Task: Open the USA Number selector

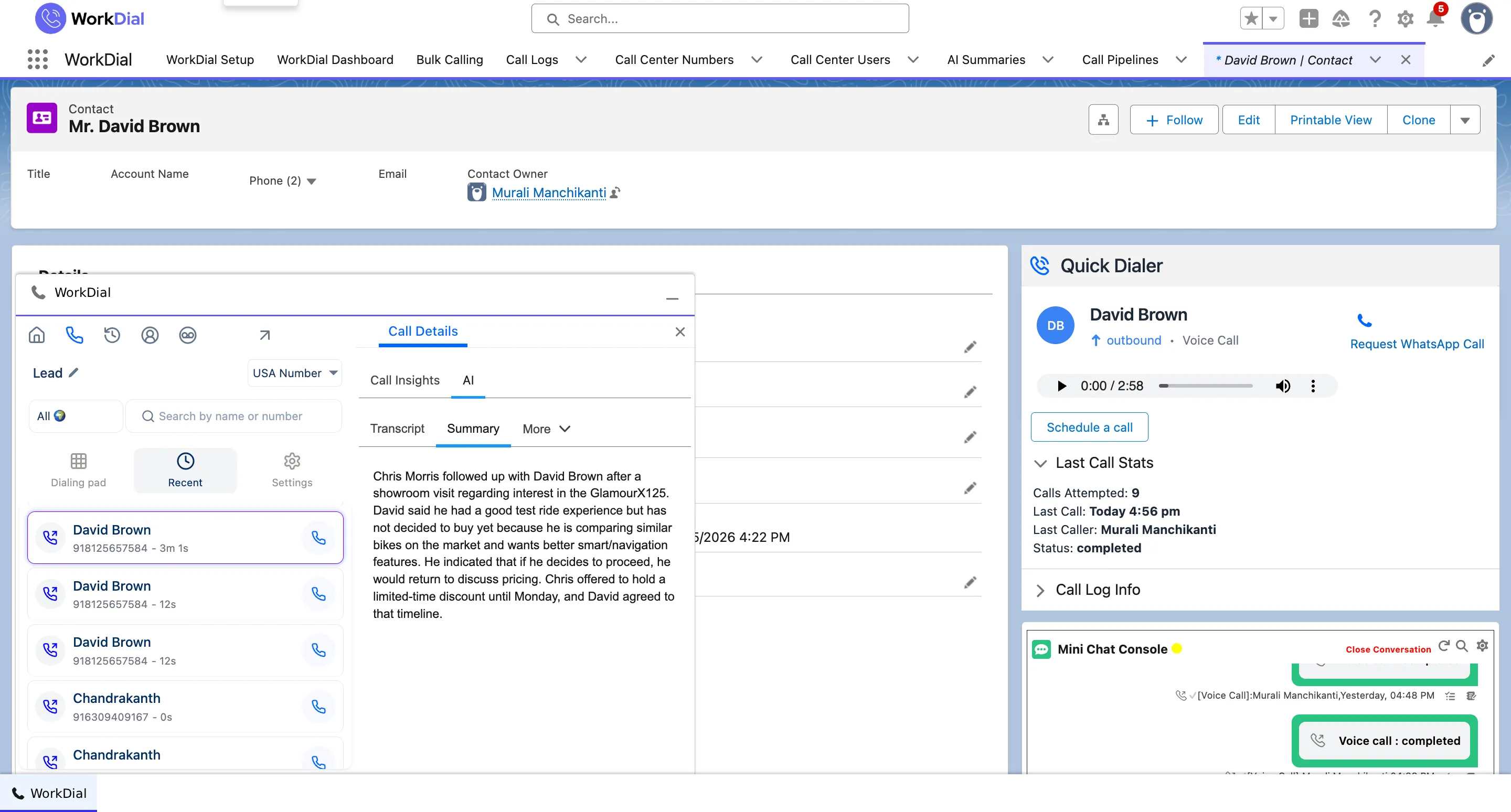Action: pyautogui.click(x=294, y=373)
